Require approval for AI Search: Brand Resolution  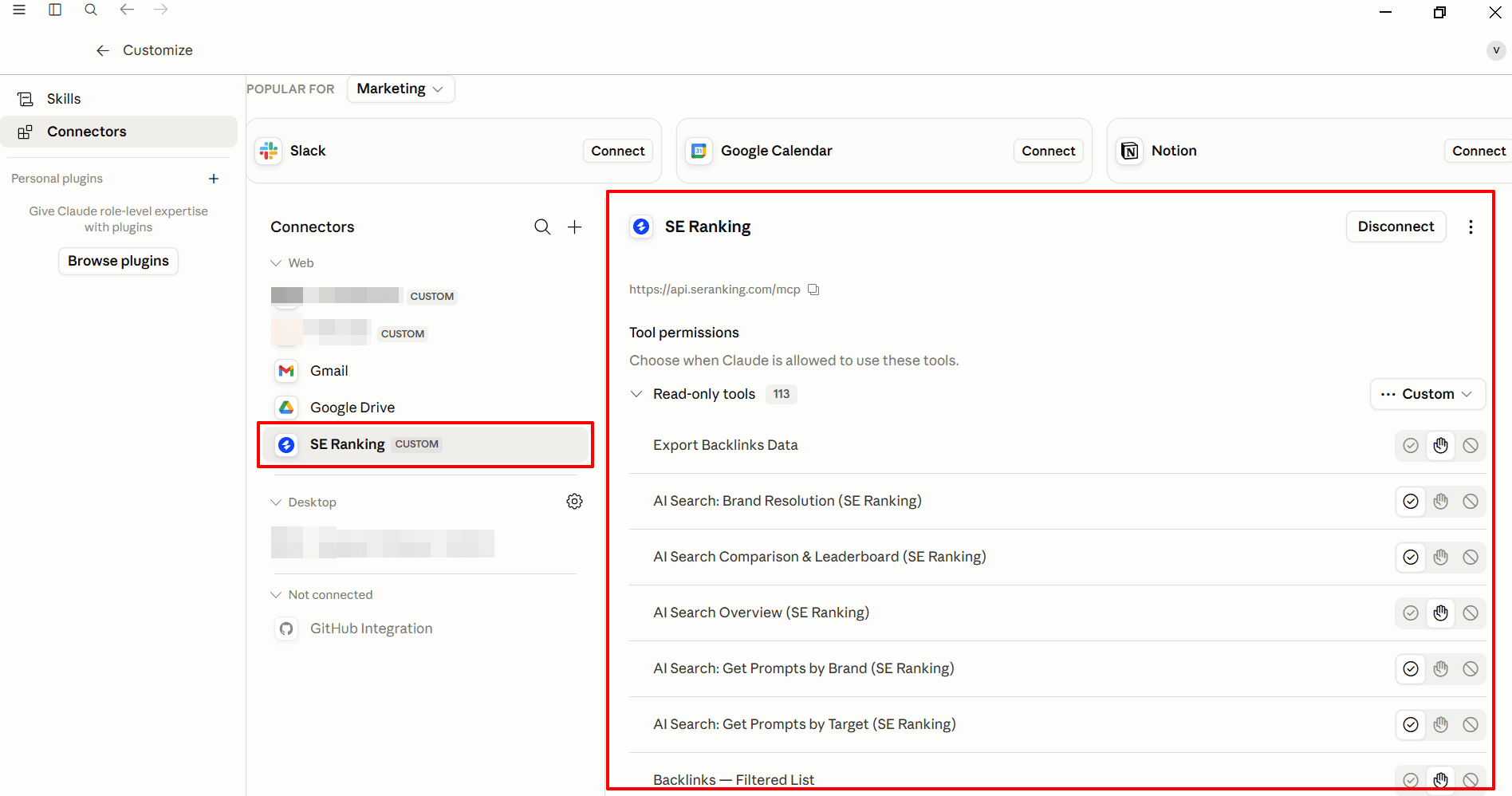pyautogui.click(x=1440, y=502)
